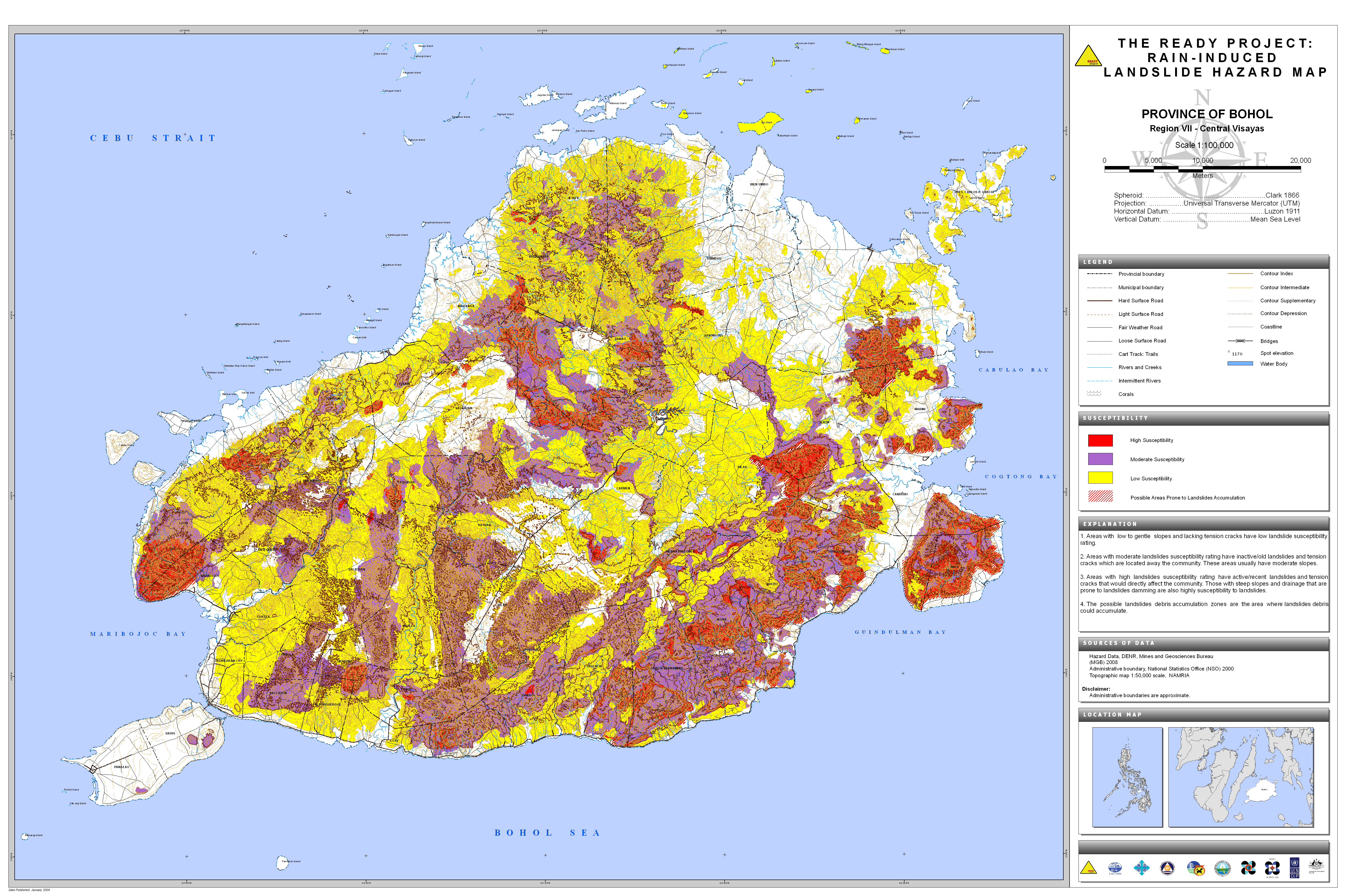Click the LOCATION MAP panel header

1203,715
